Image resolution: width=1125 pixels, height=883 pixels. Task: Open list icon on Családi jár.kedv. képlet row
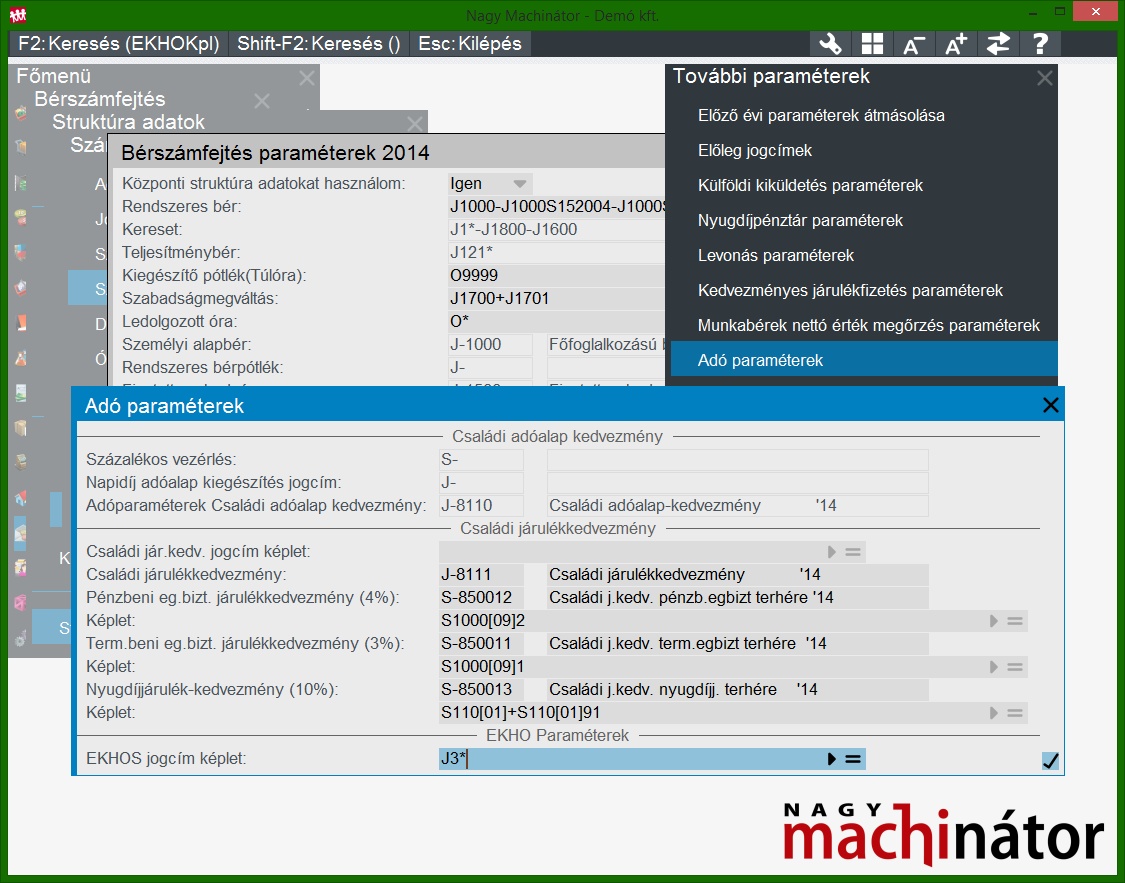pos(853,552)
